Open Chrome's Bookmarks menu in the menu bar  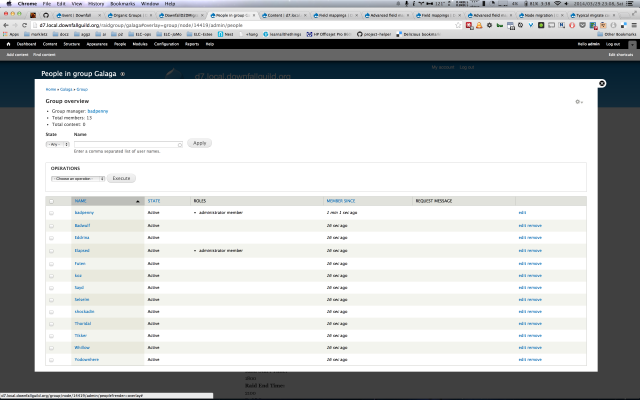pyautogui.click(x=122, y=4)
